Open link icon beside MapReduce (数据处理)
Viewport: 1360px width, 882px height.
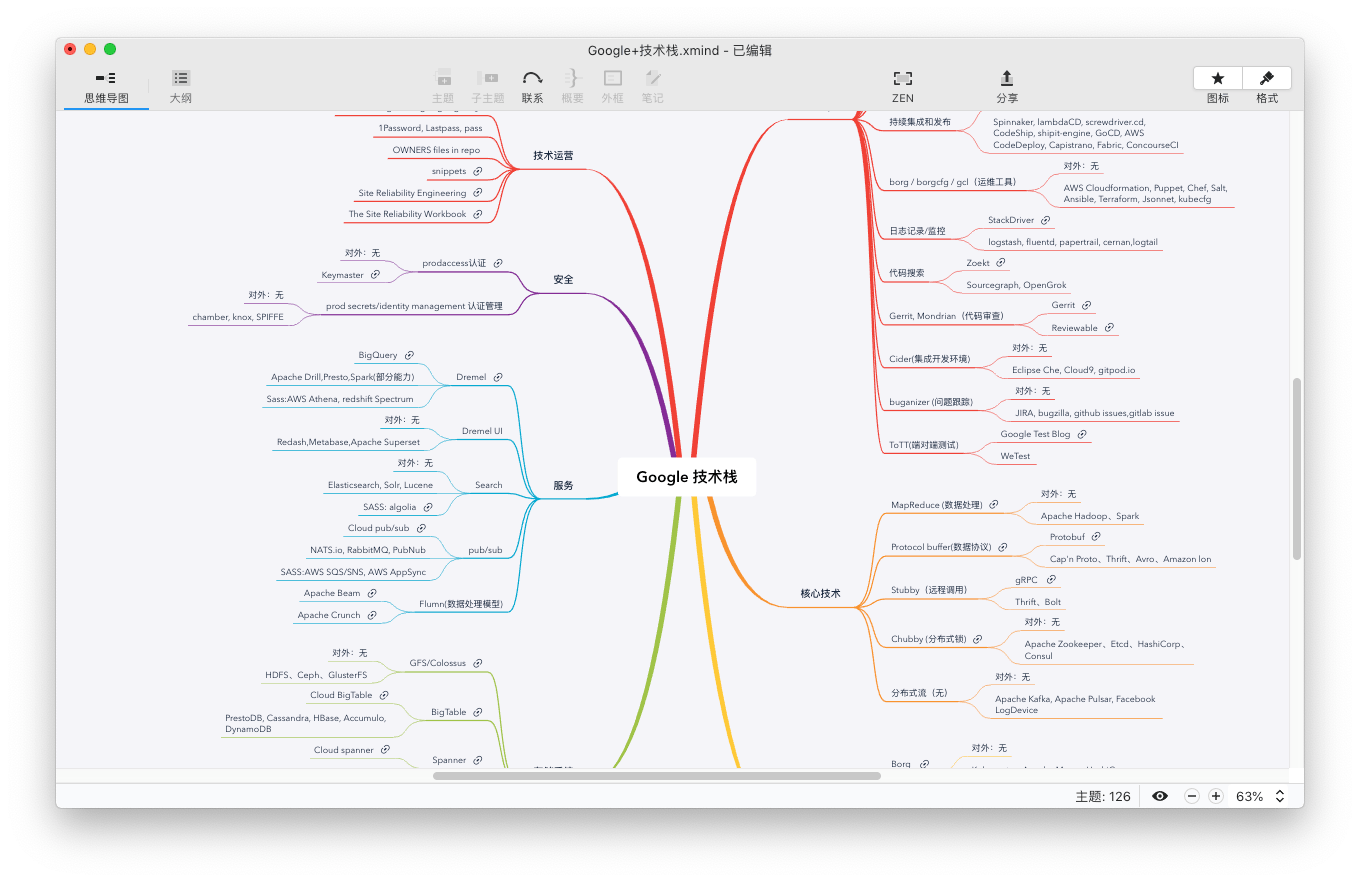coord(994,505)
